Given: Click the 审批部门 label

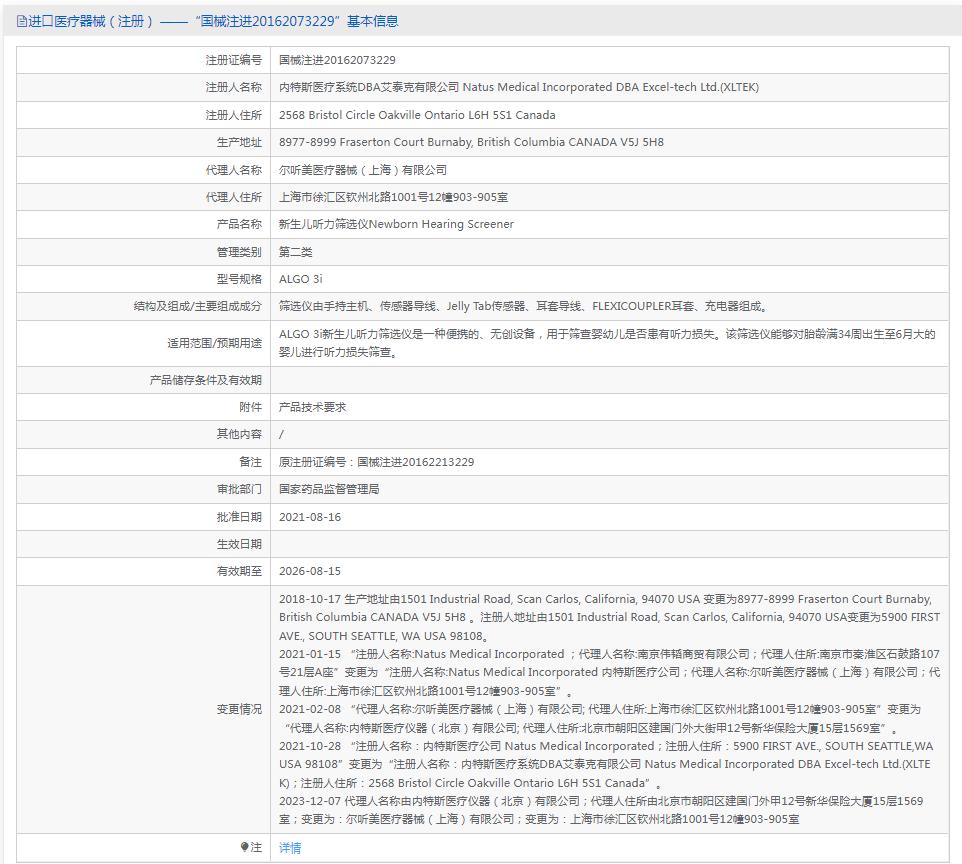Looking at the screenshot, I should click(239, 489).
